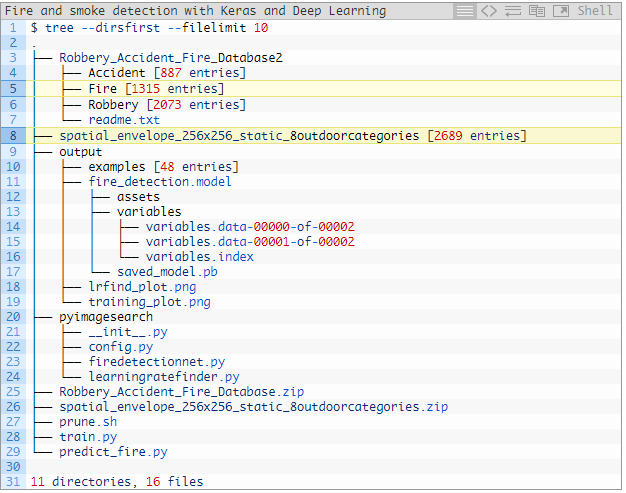The height and width of the screenshot is (493, 626).
Task: Click learningratefinder.py file name
Action: (x=164, y=377)
